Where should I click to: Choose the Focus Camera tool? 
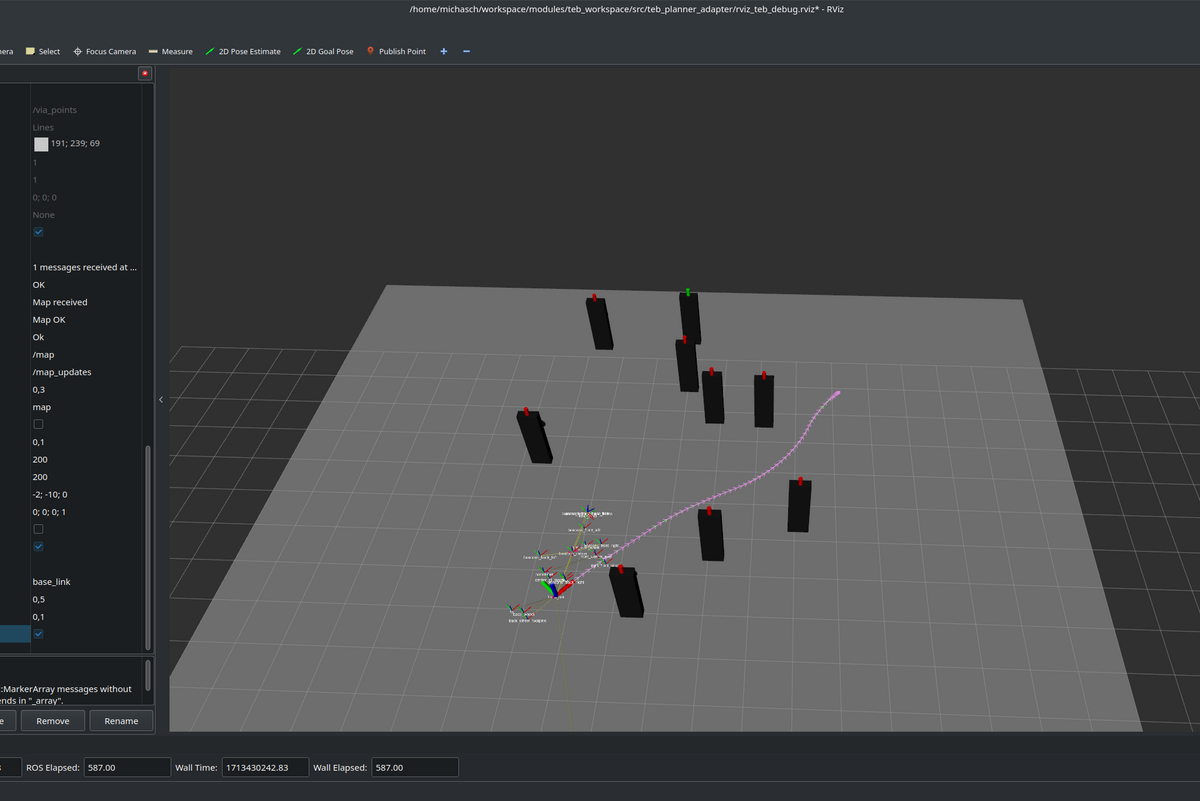(104, 51)
